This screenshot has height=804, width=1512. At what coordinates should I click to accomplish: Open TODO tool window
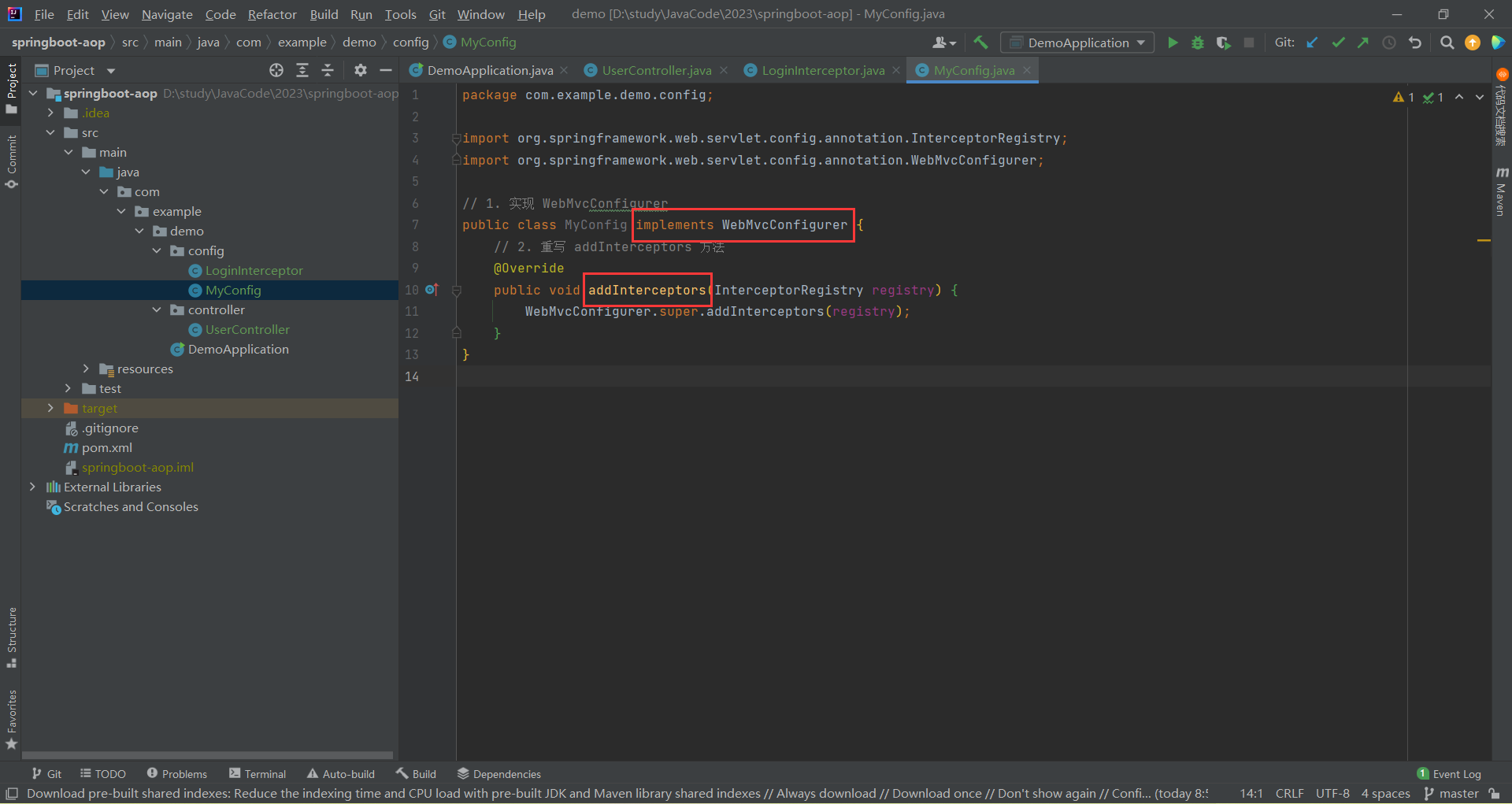click(103, 774)
